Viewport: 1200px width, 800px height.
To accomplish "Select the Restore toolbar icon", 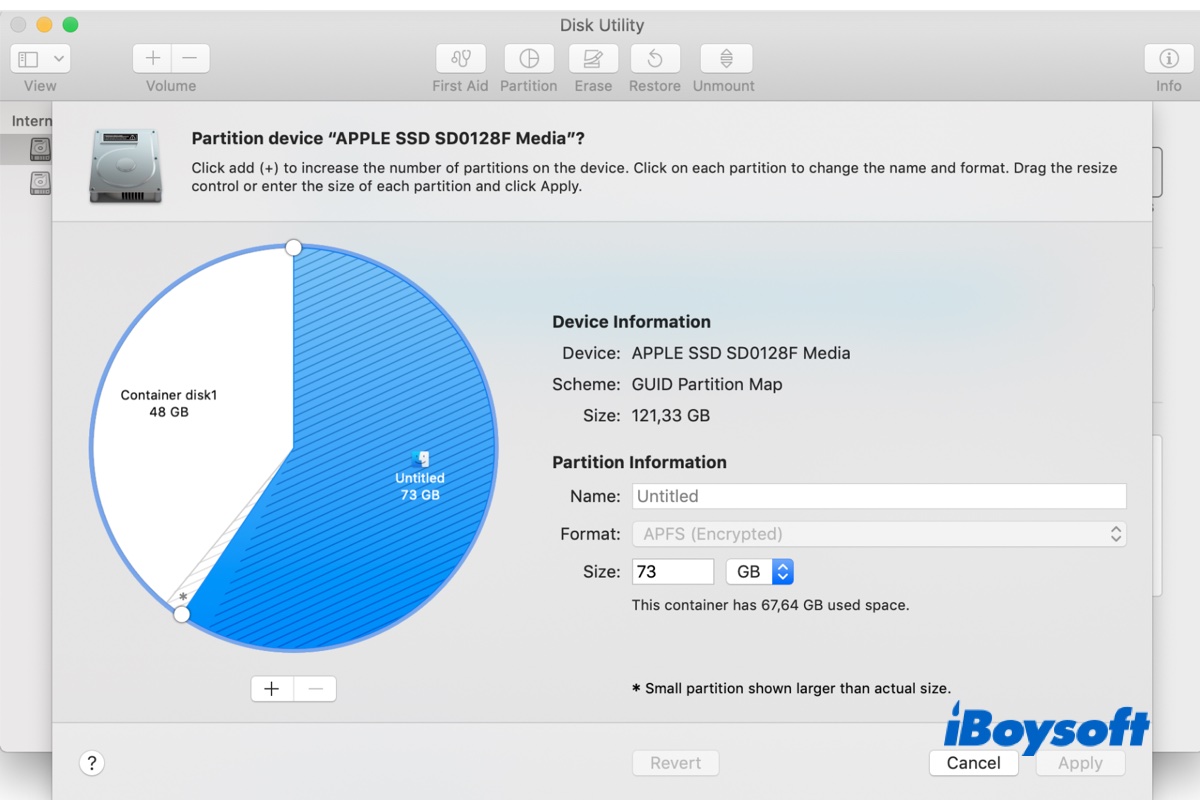I will click(654, 59).
